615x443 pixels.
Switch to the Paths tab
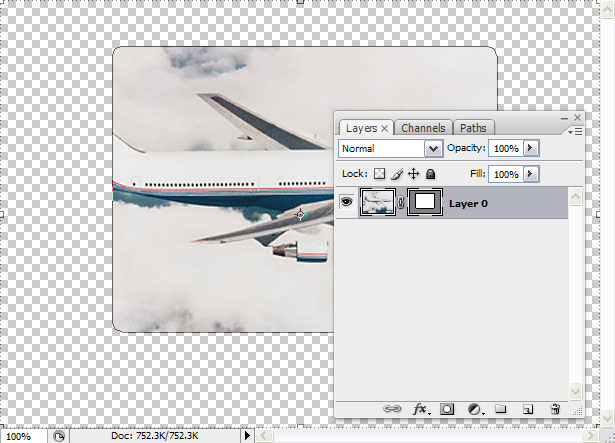coord(473,128)
